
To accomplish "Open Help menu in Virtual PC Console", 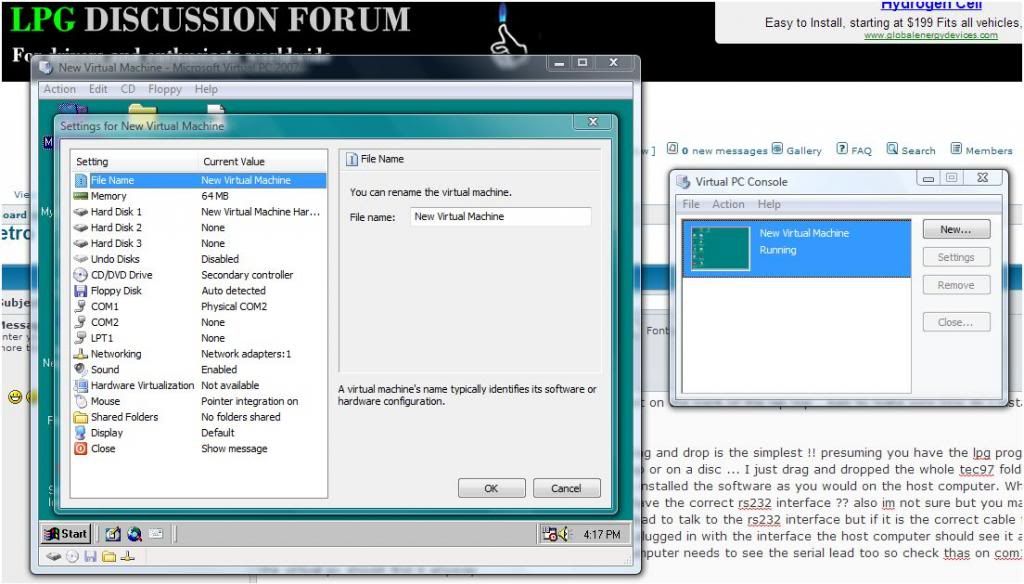I will point(769,204).
